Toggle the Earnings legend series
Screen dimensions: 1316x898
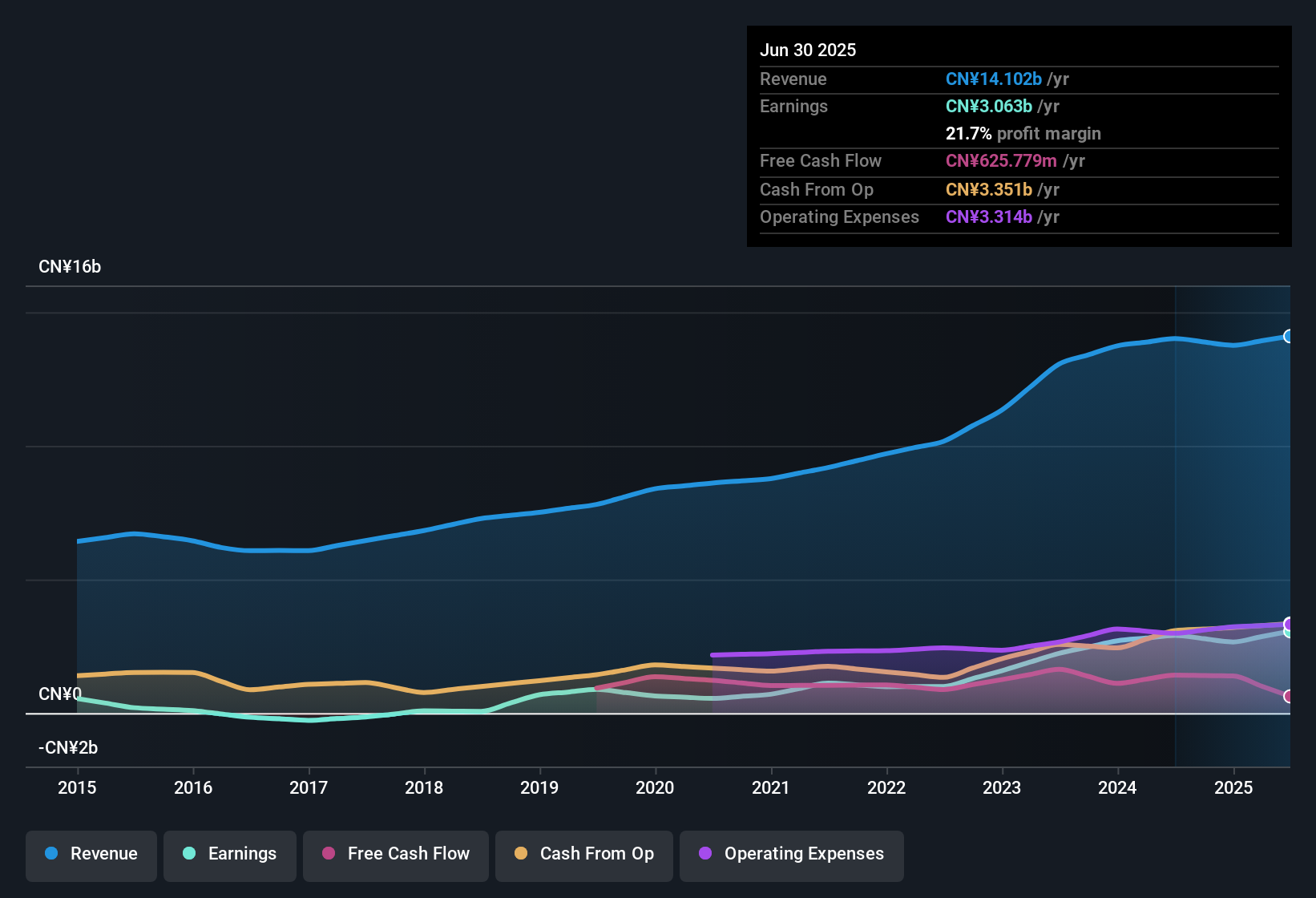coord(230,855)
